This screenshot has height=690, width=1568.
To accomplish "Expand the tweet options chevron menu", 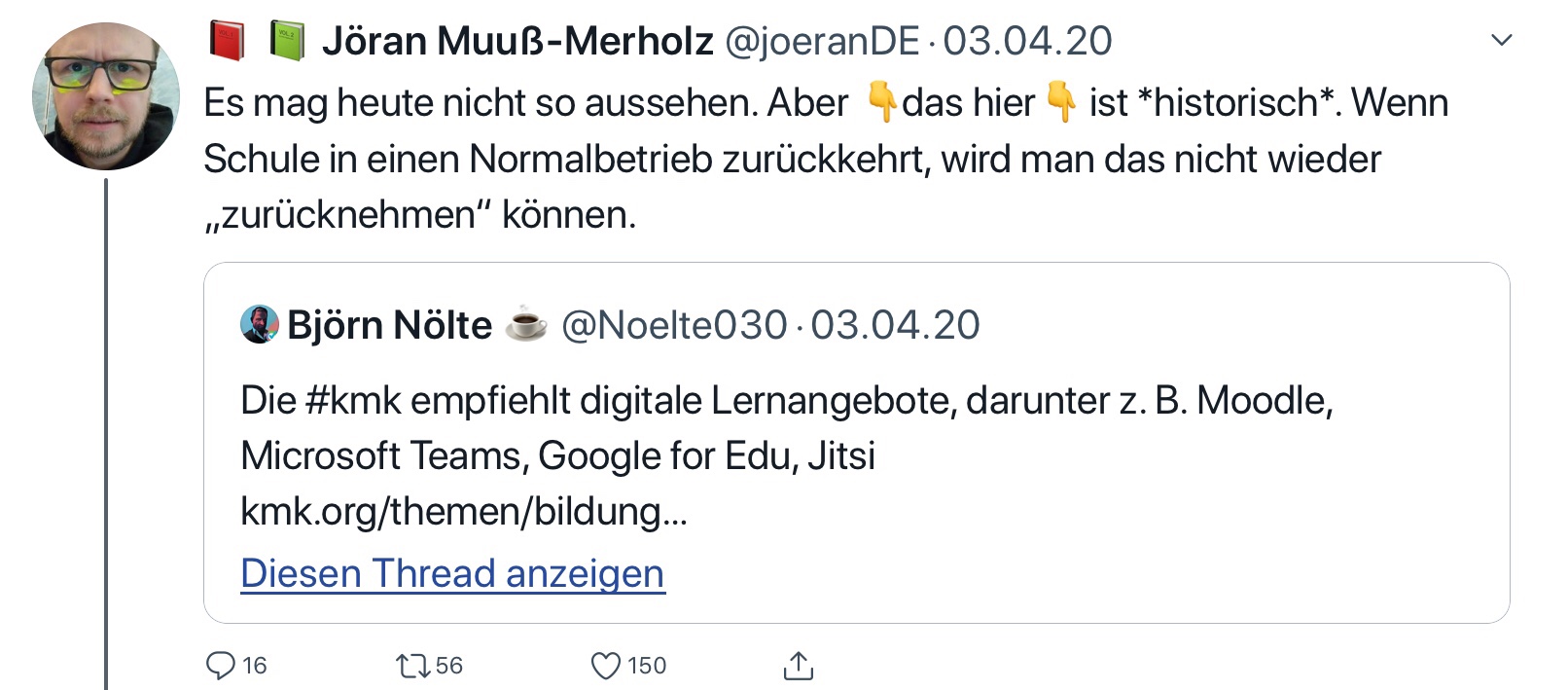I will pyautogui.click(x=1502, y=41).
